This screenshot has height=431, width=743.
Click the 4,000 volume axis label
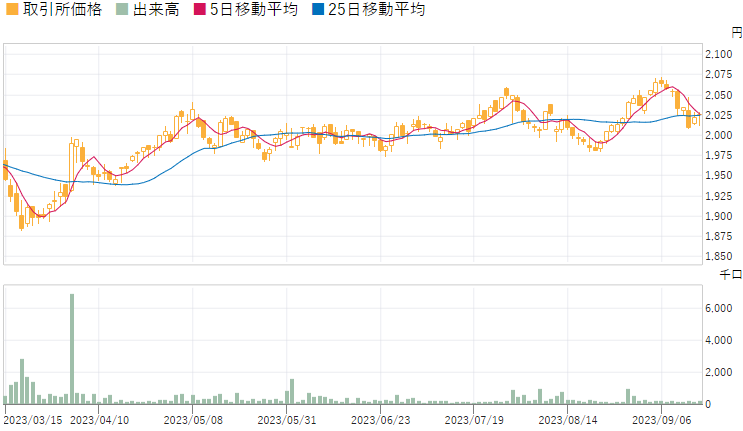pos(719,341)
